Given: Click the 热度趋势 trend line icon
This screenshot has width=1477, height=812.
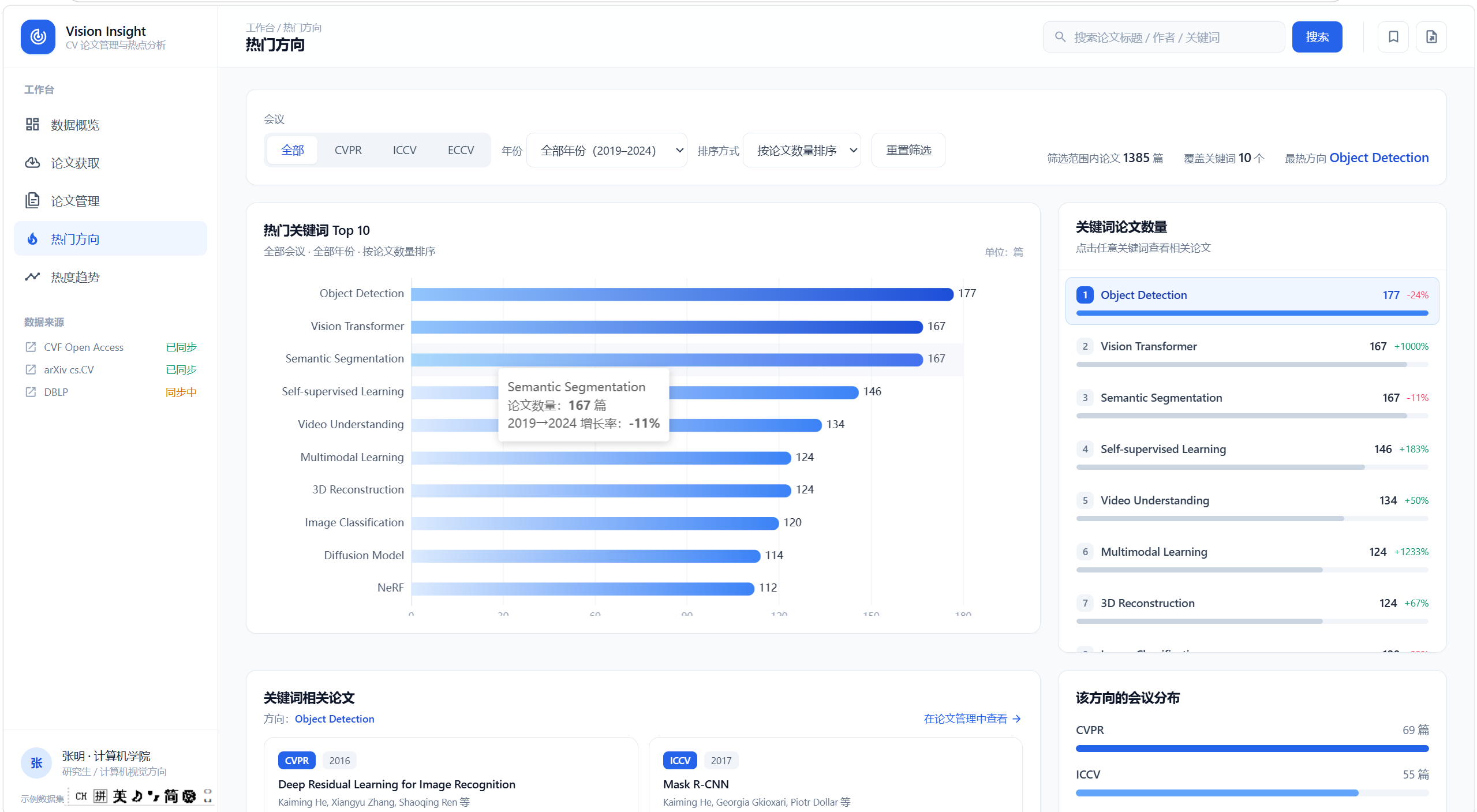Looking at the screenshot, I should click(x=32, y=277).
